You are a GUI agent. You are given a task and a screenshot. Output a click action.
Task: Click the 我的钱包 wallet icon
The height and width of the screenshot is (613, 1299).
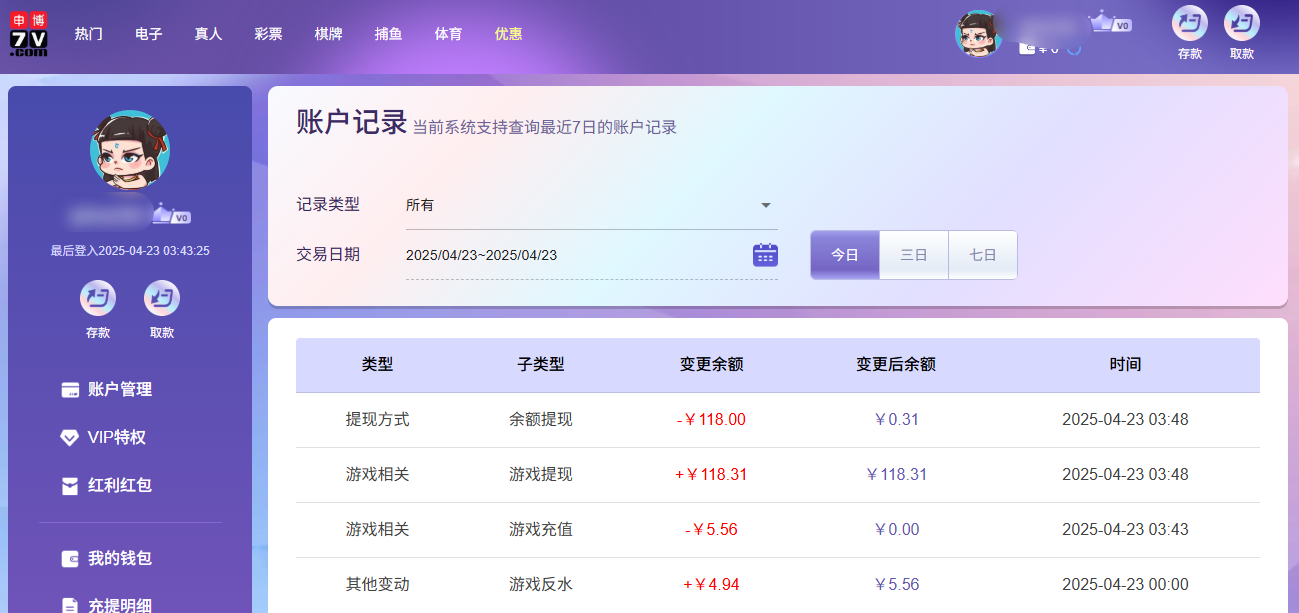coord(68,558)
